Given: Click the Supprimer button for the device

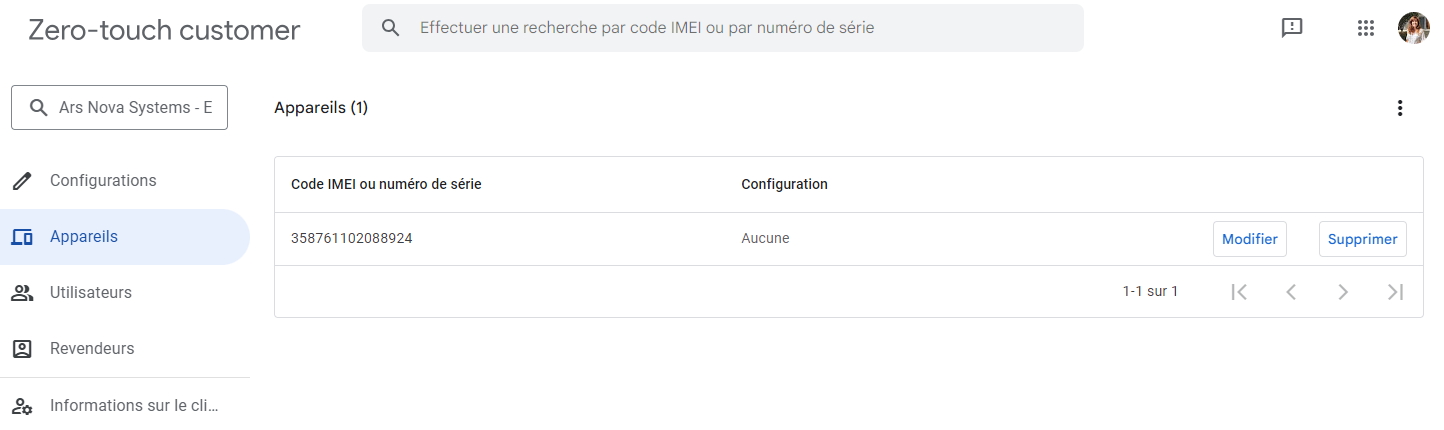Looking at the screenshot, I should click(x=1363, y=239).
